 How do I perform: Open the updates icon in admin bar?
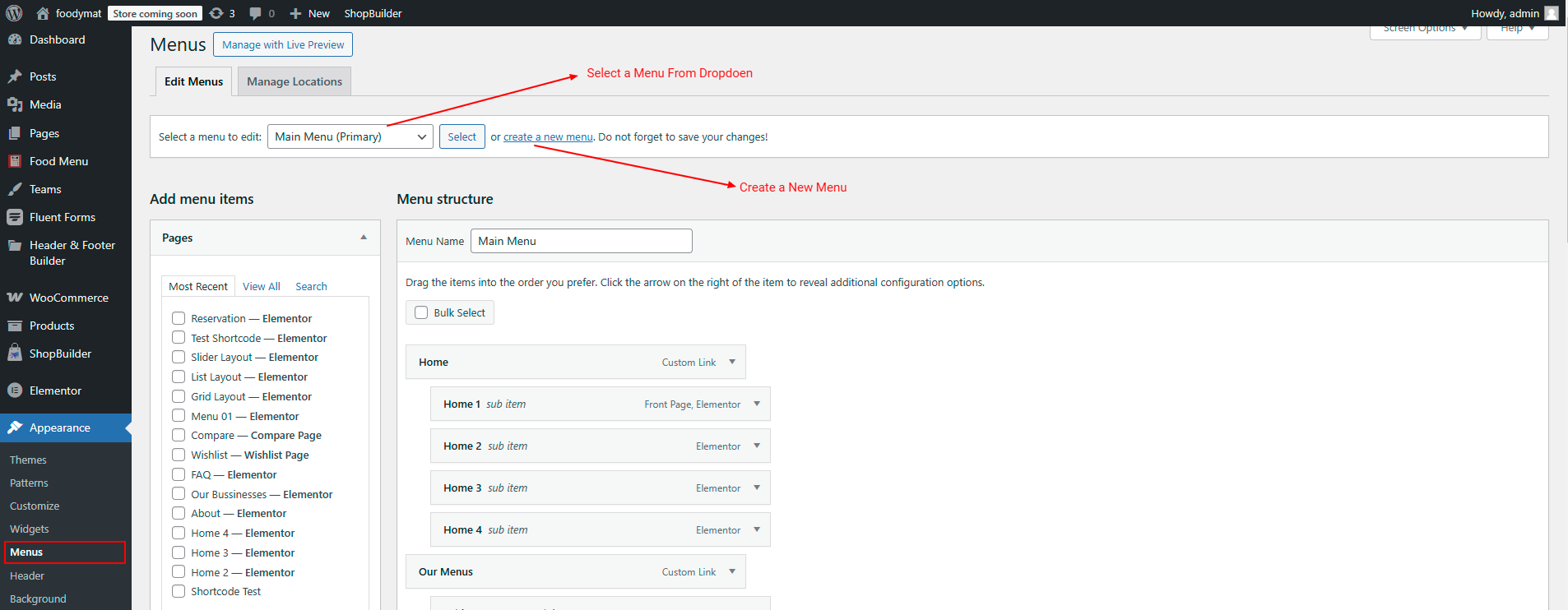pyautogui.click(x=216, y=13)
